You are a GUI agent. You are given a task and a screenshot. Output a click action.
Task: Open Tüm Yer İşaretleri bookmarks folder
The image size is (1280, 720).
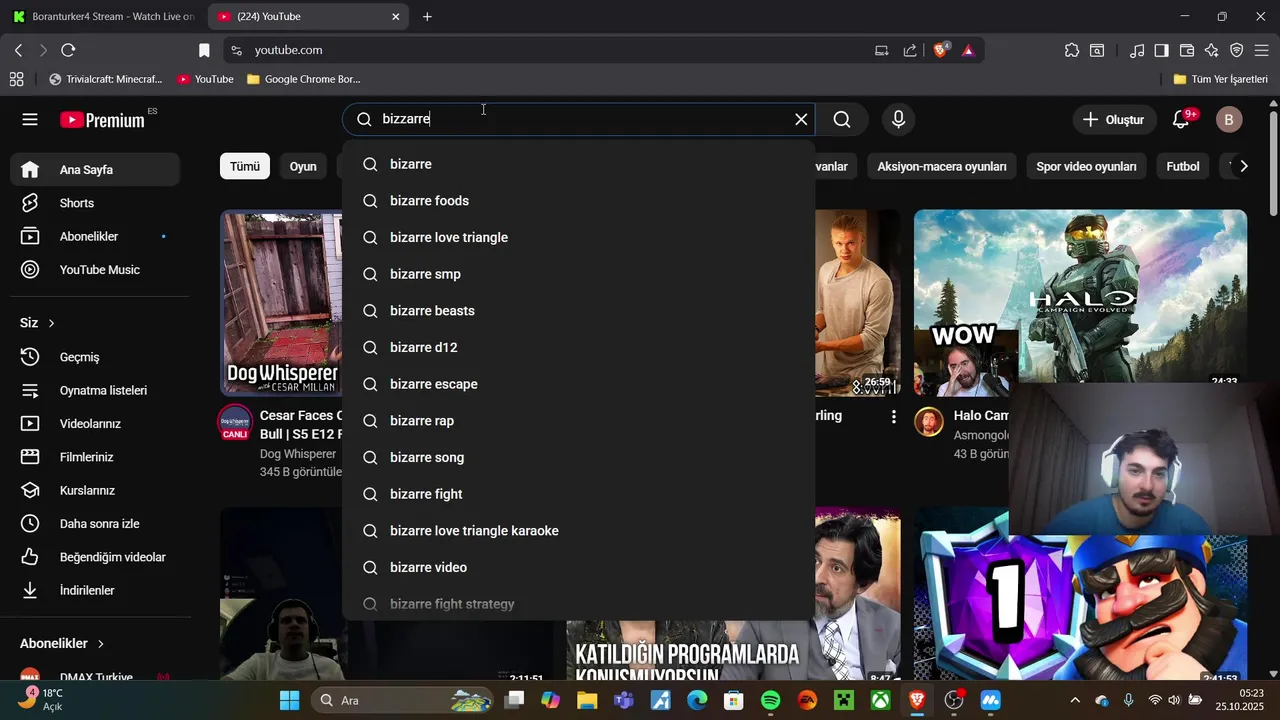click(x=1220, y=79)
